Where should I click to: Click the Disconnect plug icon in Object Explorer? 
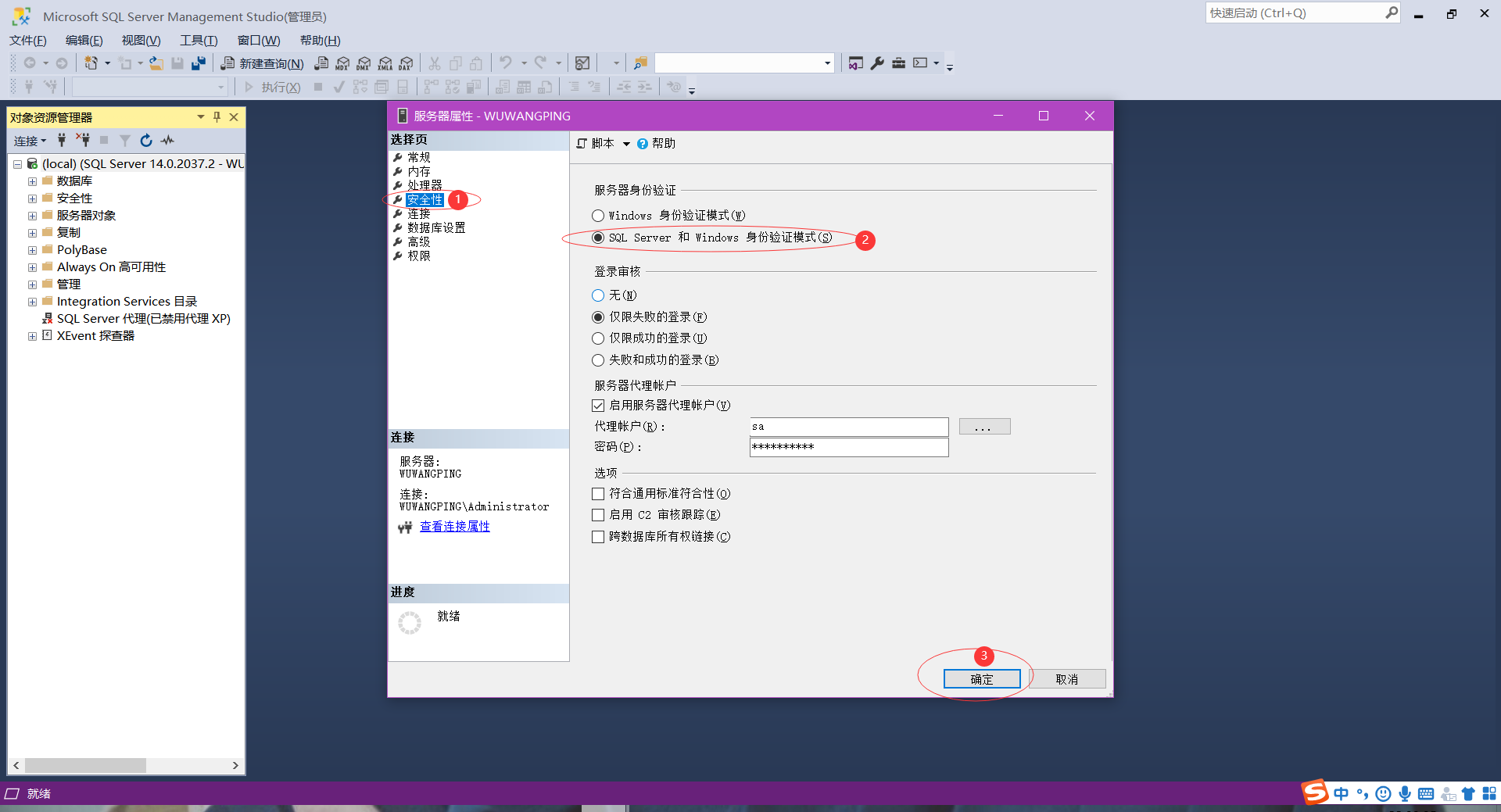coord(83,141)
